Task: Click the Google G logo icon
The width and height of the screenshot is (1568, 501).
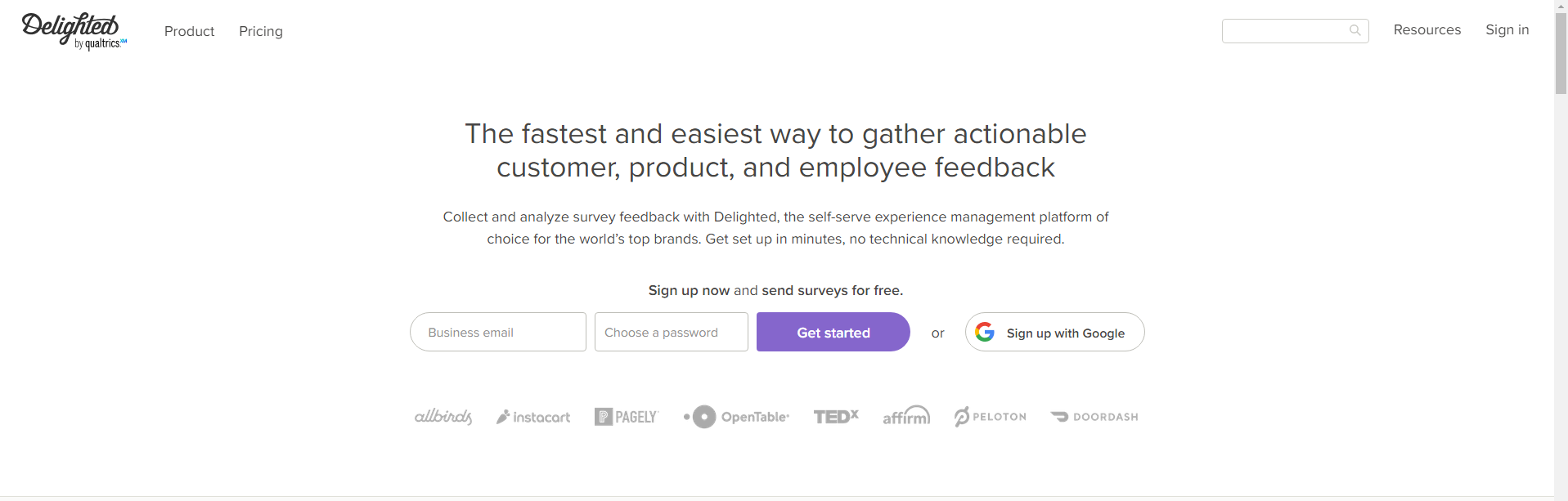Action: (985, 332)
